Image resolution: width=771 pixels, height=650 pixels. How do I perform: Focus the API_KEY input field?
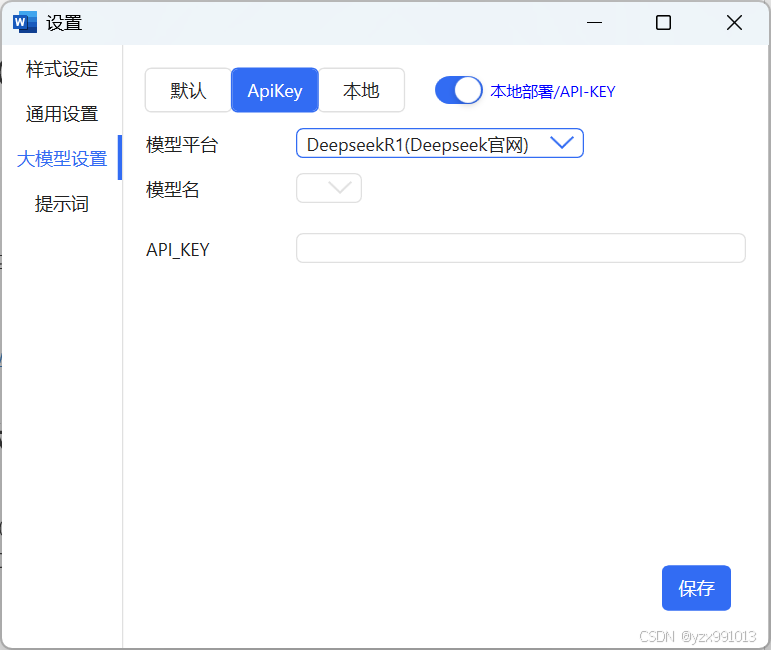pyautogui.click(x=521, y=248)
